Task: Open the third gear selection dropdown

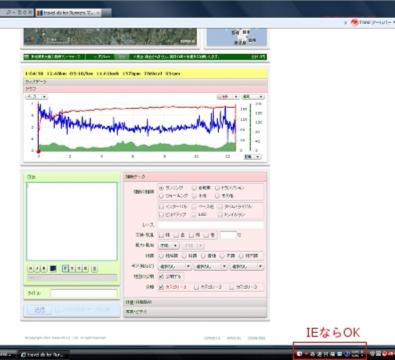Action: click(247, 266)
